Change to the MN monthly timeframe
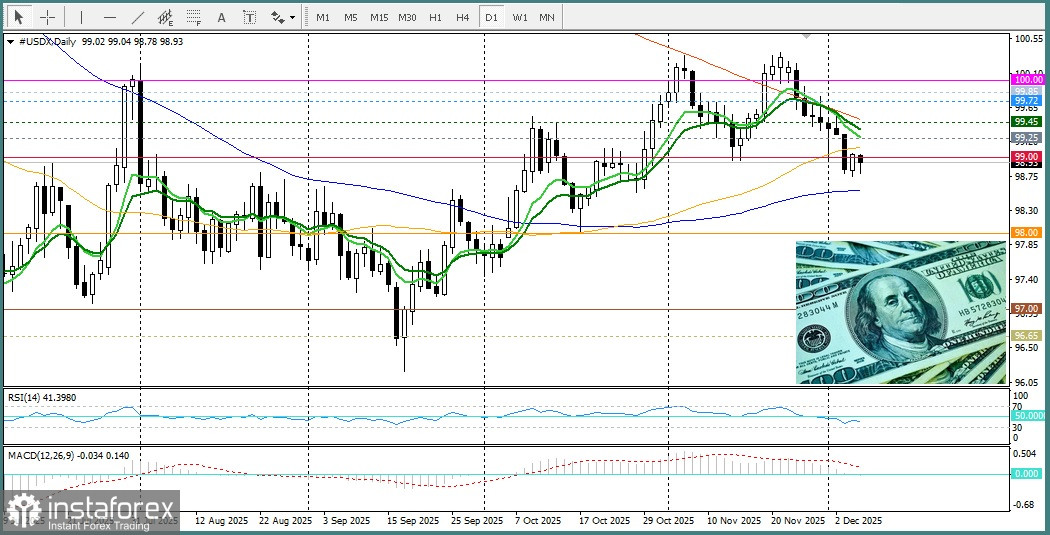This screenshot has height=535, width=1050. (x=547, y=17)
